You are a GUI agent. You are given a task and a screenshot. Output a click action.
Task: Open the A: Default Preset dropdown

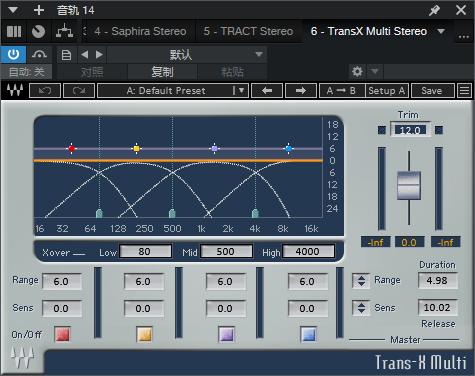click(x=173, y=91)
